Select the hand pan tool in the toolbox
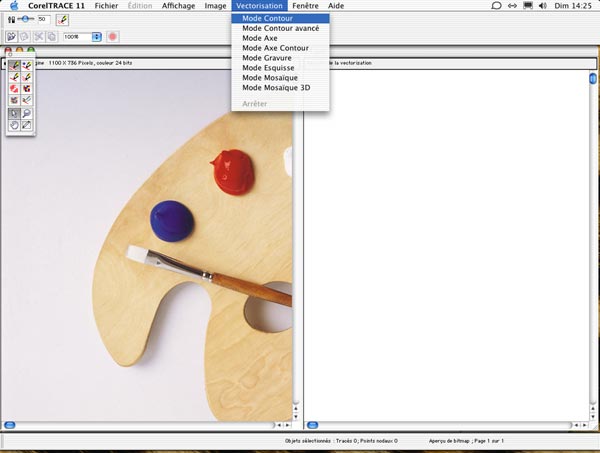Screen dimensions: 600x453 click(x=14, y=126)
